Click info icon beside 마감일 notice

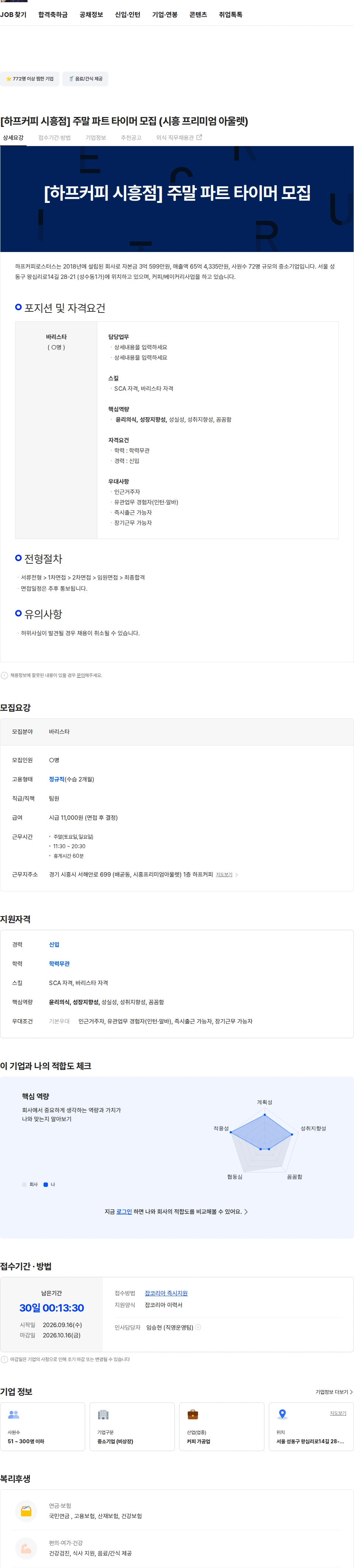click(4, 1359)
